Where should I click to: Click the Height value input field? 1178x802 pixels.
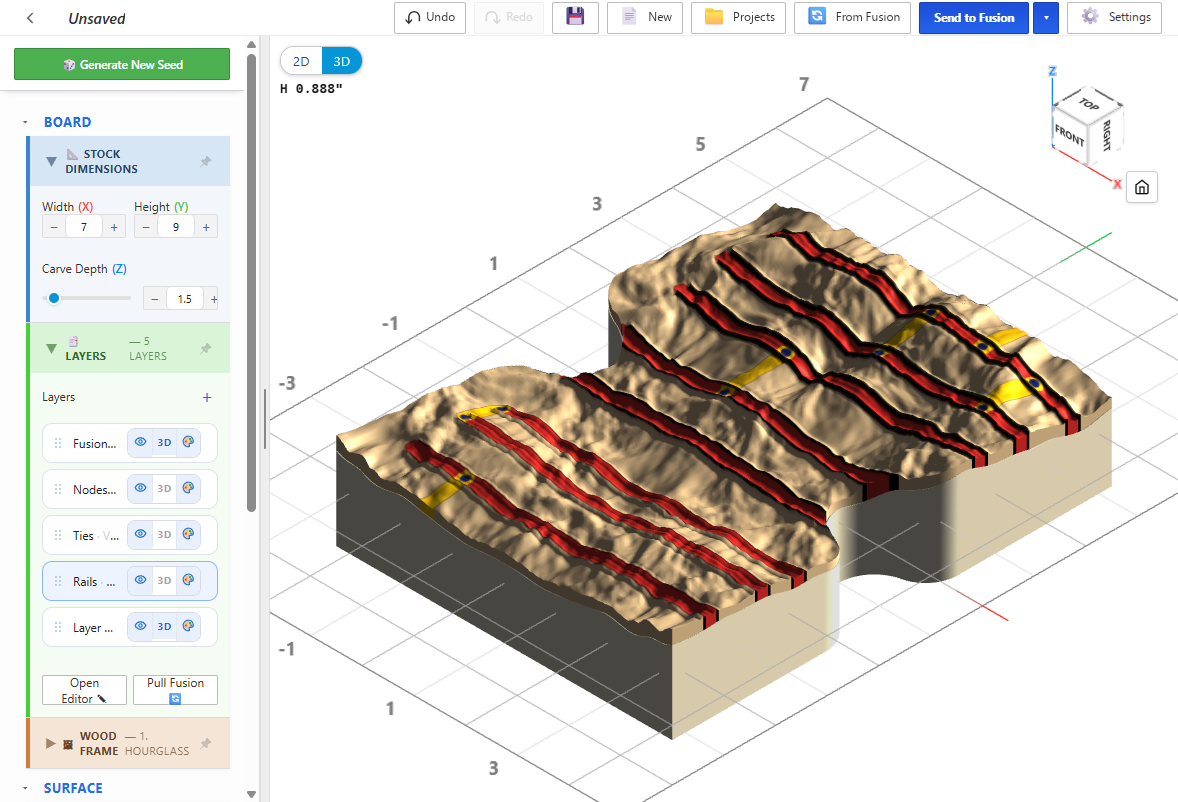click(176, 227)
